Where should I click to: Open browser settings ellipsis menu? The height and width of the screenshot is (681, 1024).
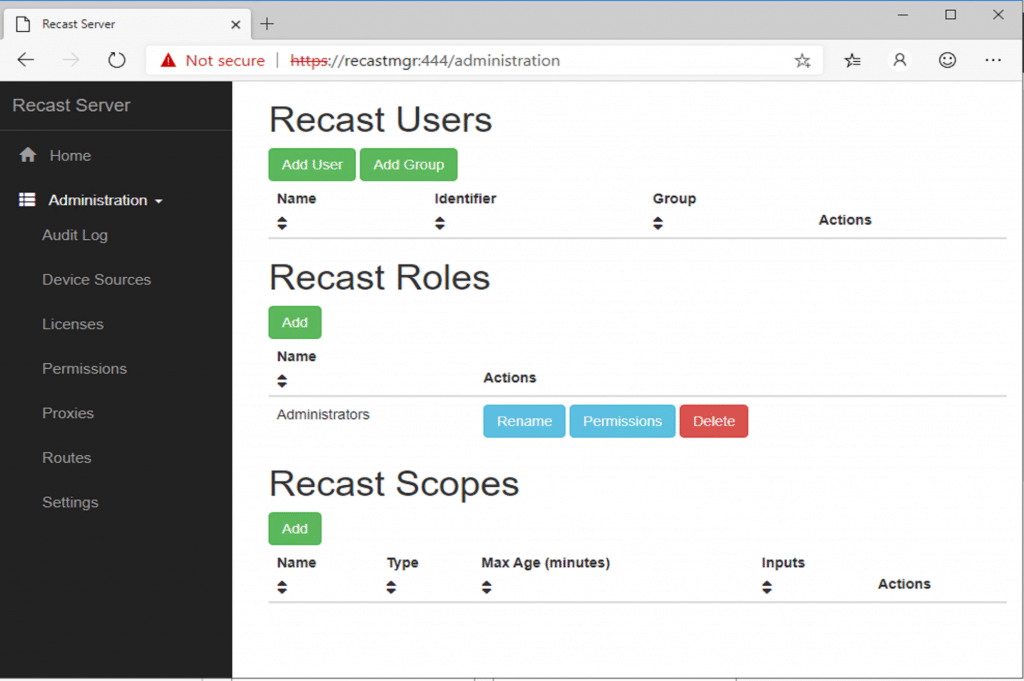point(993,60)
